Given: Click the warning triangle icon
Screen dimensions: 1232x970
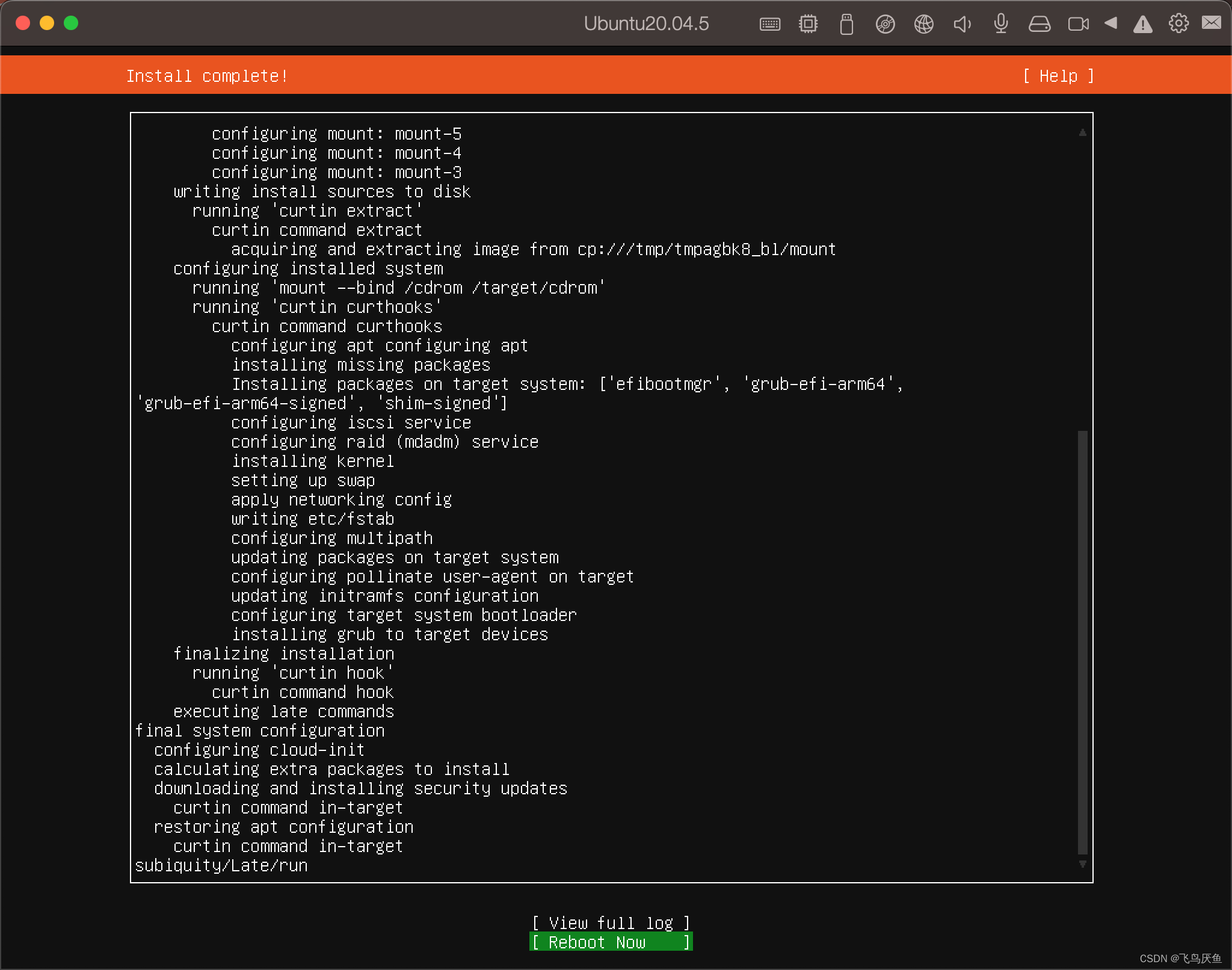Looking at the screenshot, I should (x=1142, y=25).
